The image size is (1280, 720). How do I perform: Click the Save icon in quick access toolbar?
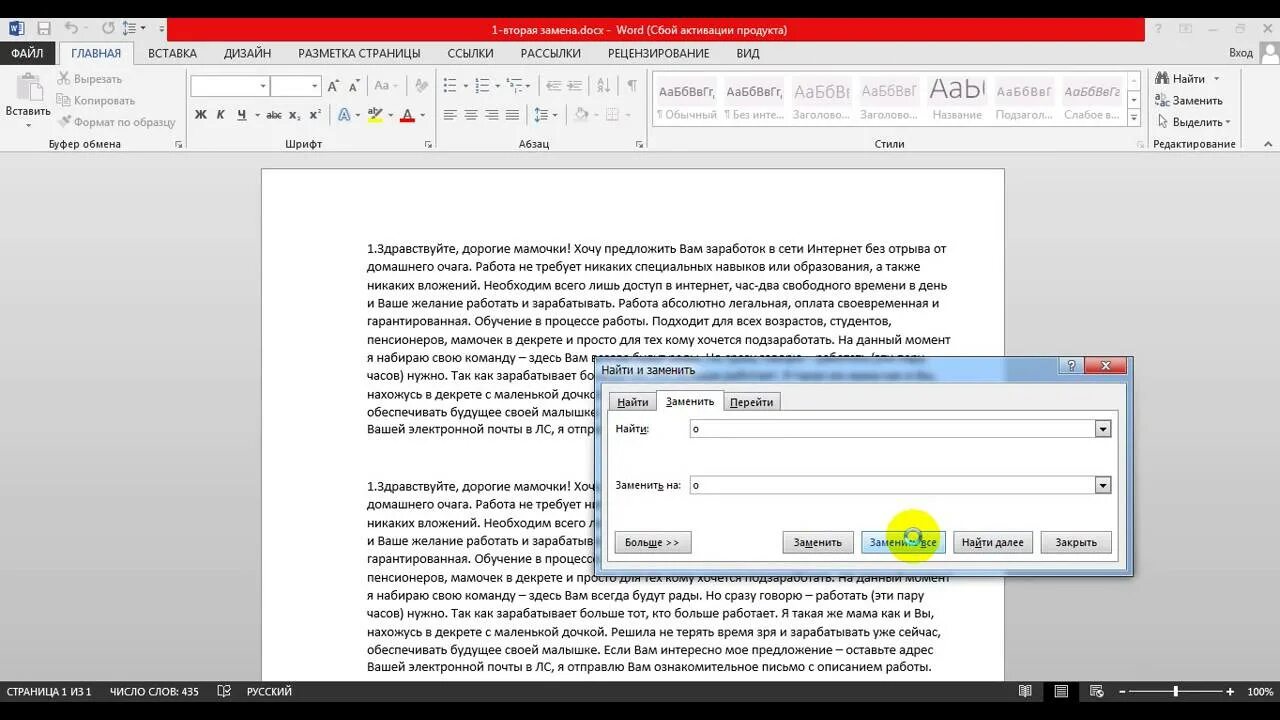tap(43, 29)
